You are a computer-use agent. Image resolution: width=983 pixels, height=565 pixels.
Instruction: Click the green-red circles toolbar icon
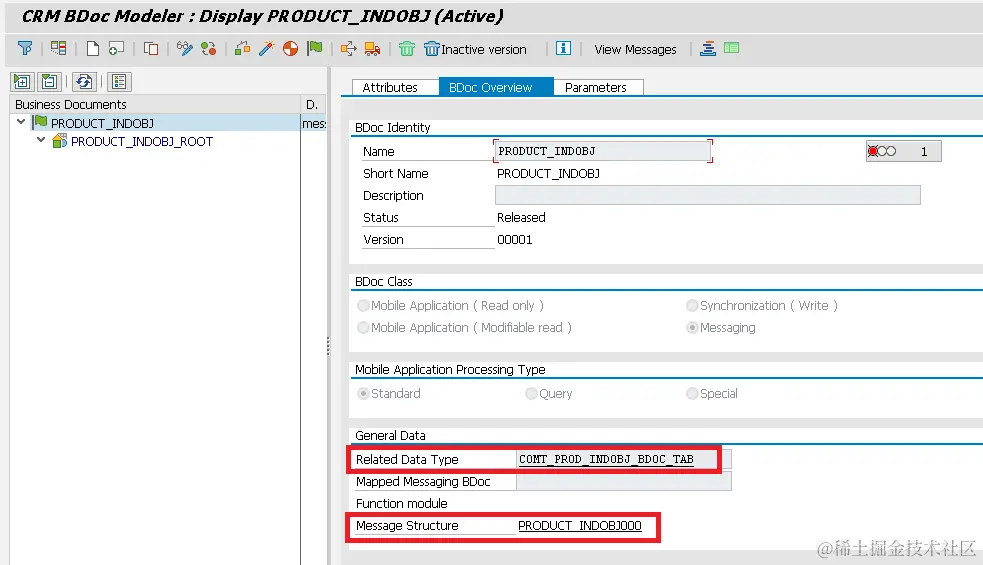[209, 48]
